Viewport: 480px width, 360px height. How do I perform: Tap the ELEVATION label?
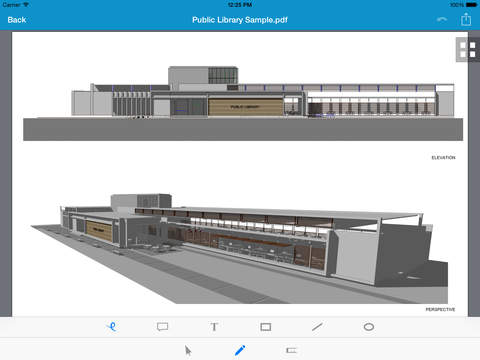[x=443, y=158]
